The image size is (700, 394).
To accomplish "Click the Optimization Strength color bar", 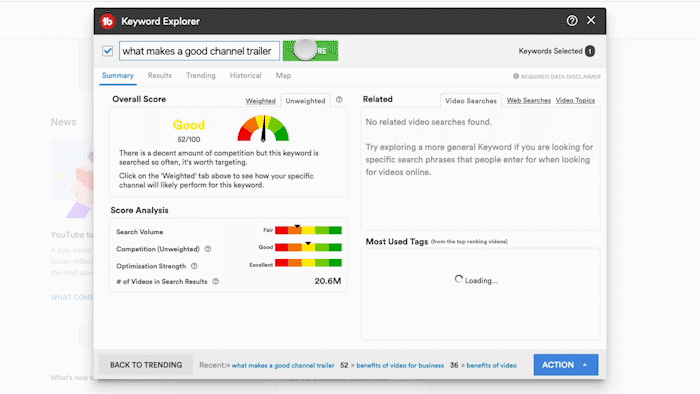I will 308,263.
